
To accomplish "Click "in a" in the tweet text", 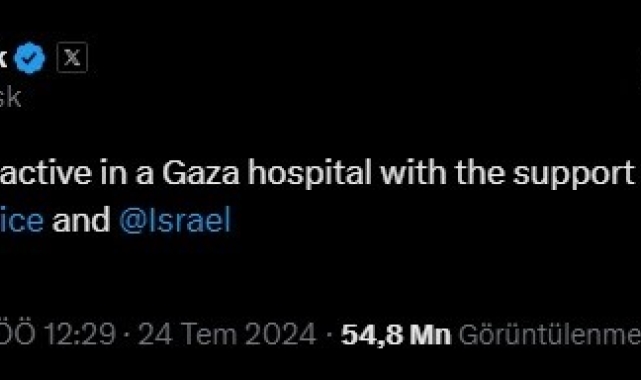I will click(127, 173).
